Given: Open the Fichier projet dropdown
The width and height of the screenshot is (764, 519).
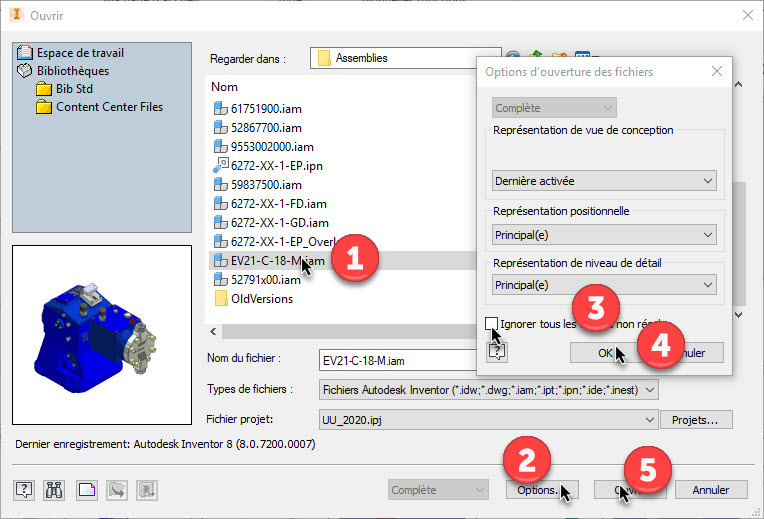Looking at the screenshot, I should 487,420.
